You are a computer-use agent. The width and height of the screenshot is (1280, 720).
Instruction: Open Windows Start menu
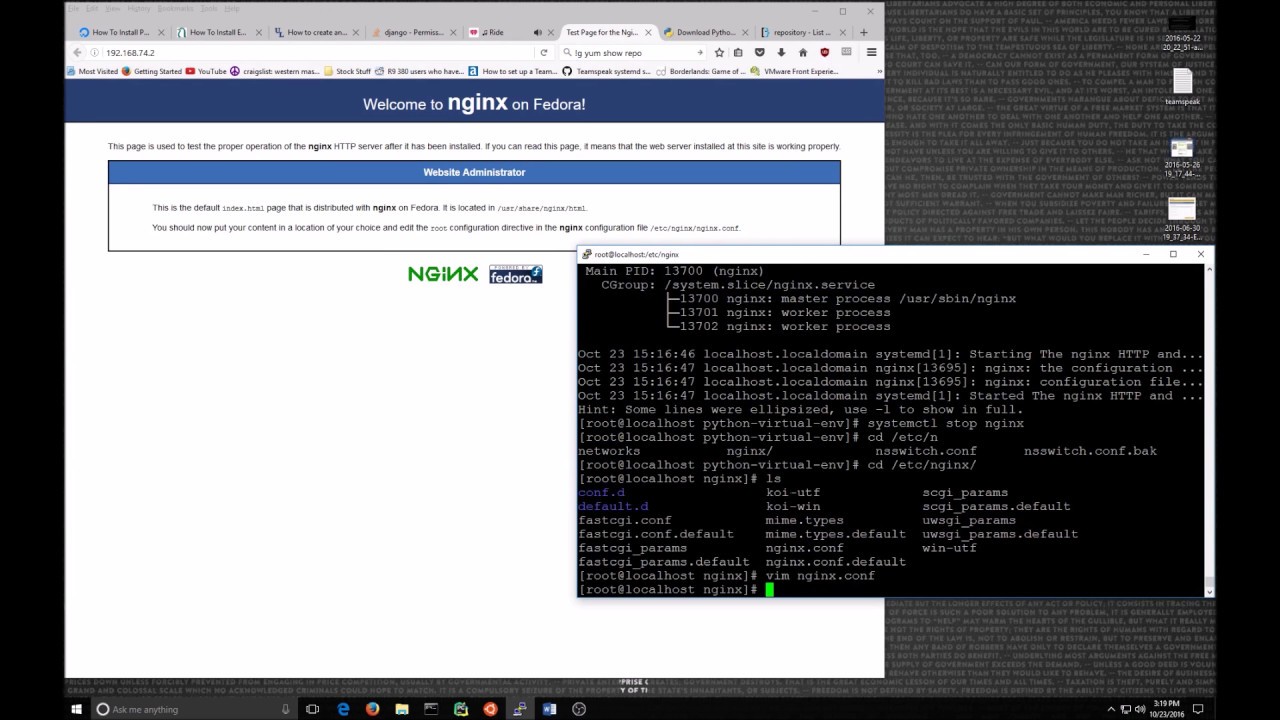point(76,709)
